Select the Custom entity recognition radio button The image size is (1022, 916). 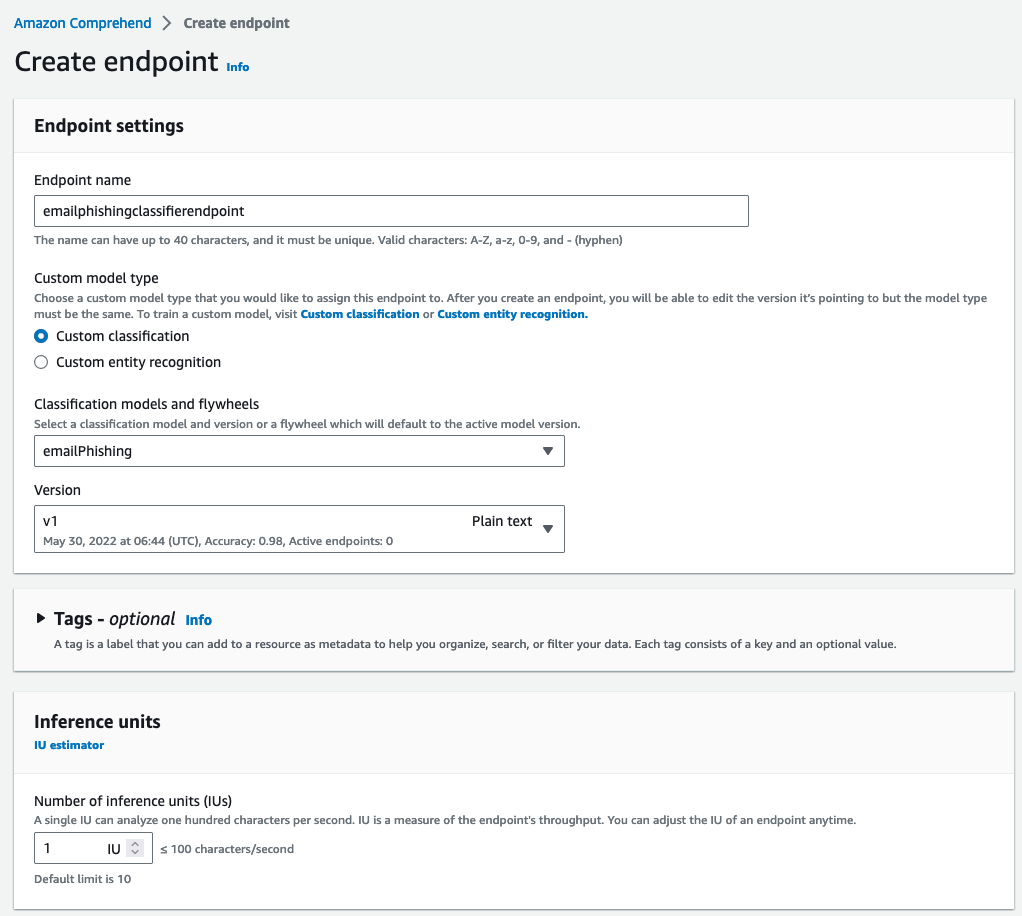point(41,362)
